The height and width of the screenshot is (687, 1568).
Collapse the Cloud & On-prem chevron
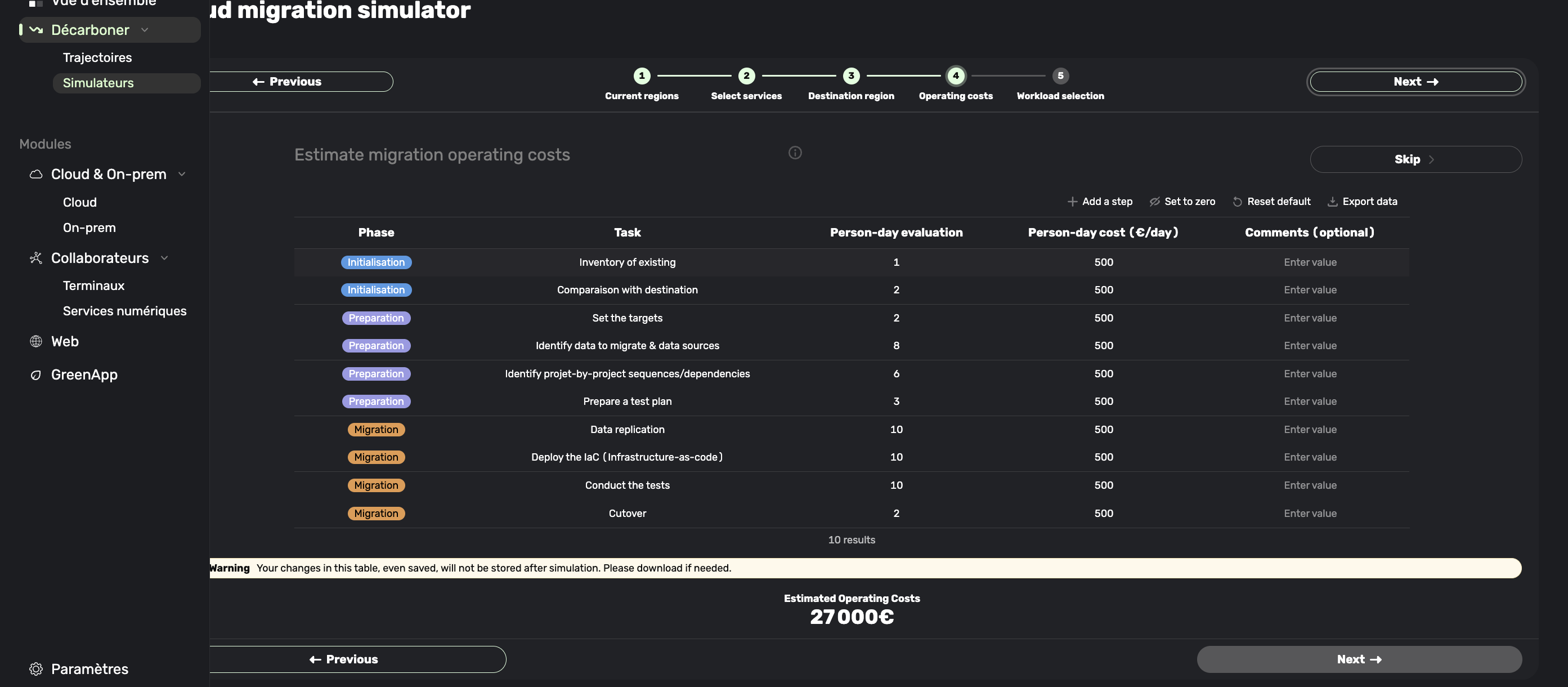[181, 174]
